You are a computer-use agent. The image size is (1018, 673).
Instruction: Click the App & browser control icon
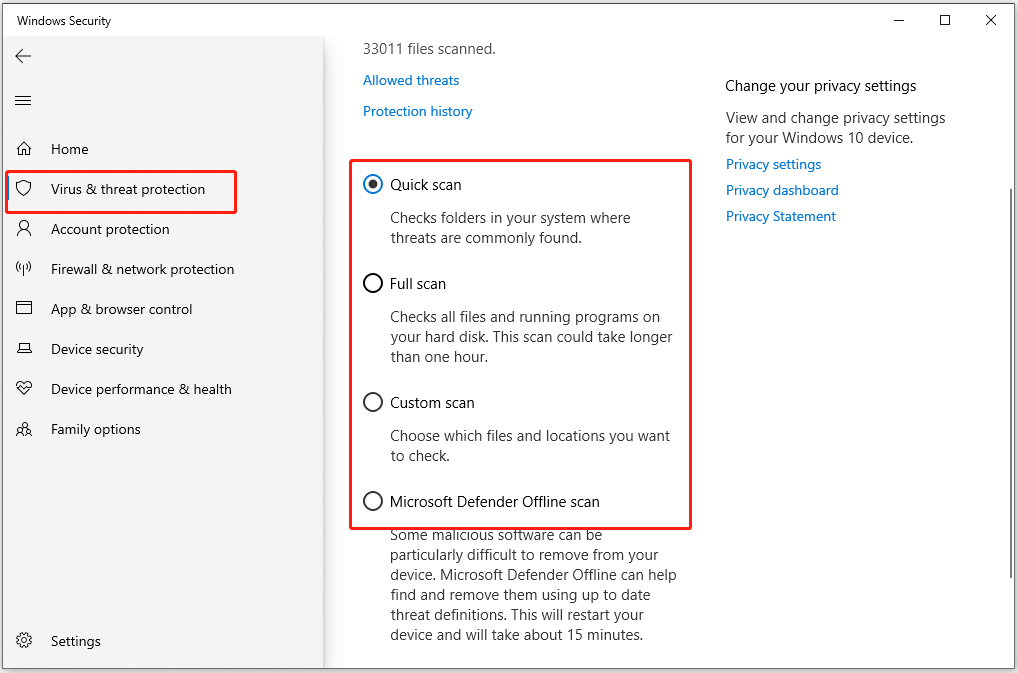click(x=24, y=309)
